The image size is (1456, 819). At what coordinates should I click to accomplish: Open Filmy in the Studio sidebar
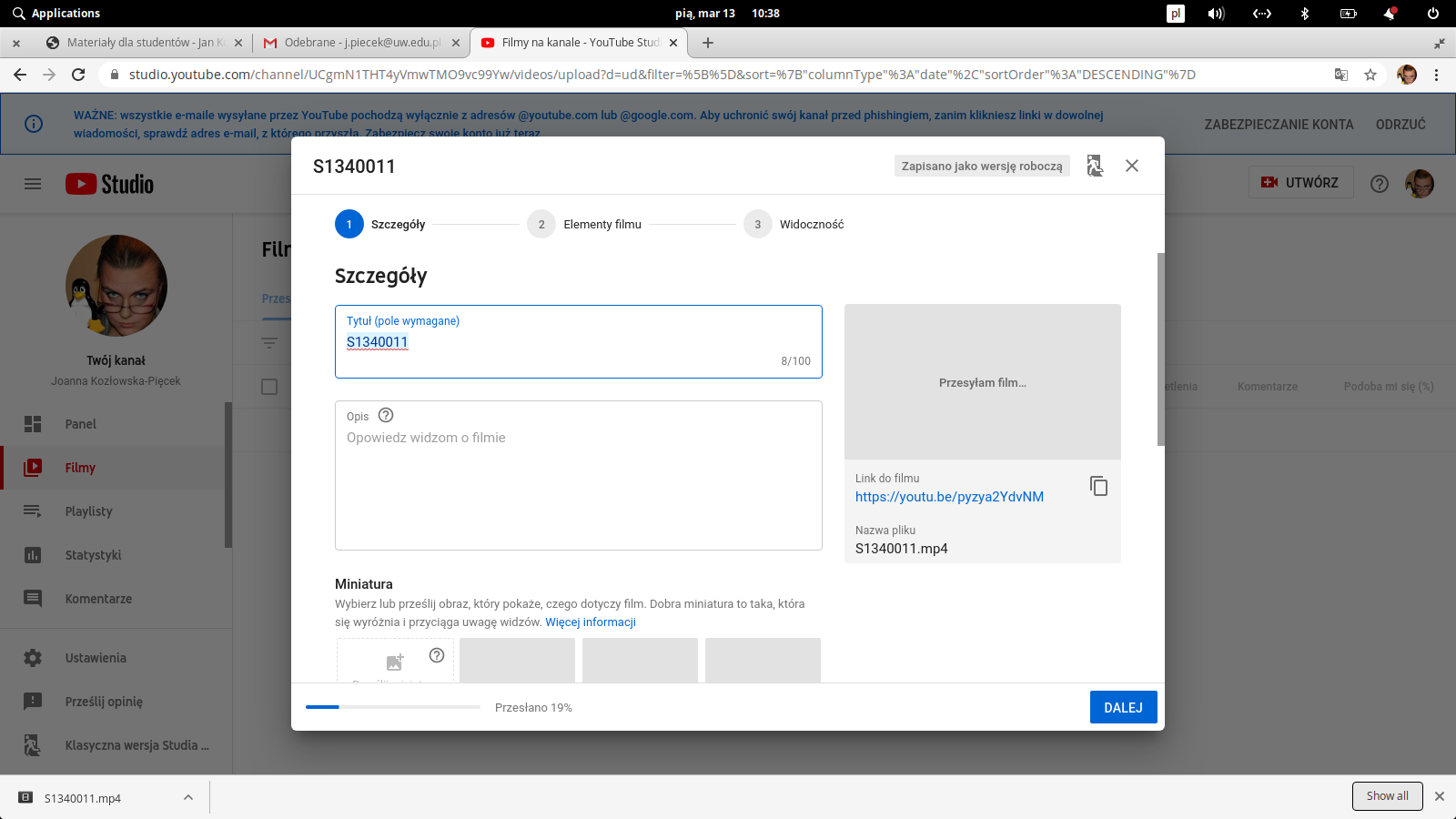click(113, 468)
